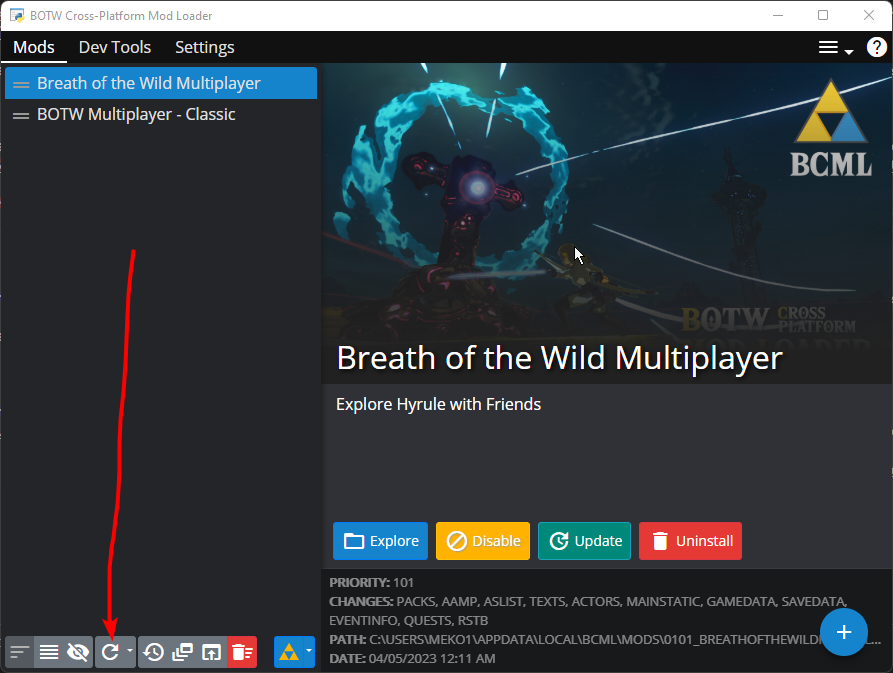Click the blue plus install-mod button
The image size is (893, 673).
point(843,632)
